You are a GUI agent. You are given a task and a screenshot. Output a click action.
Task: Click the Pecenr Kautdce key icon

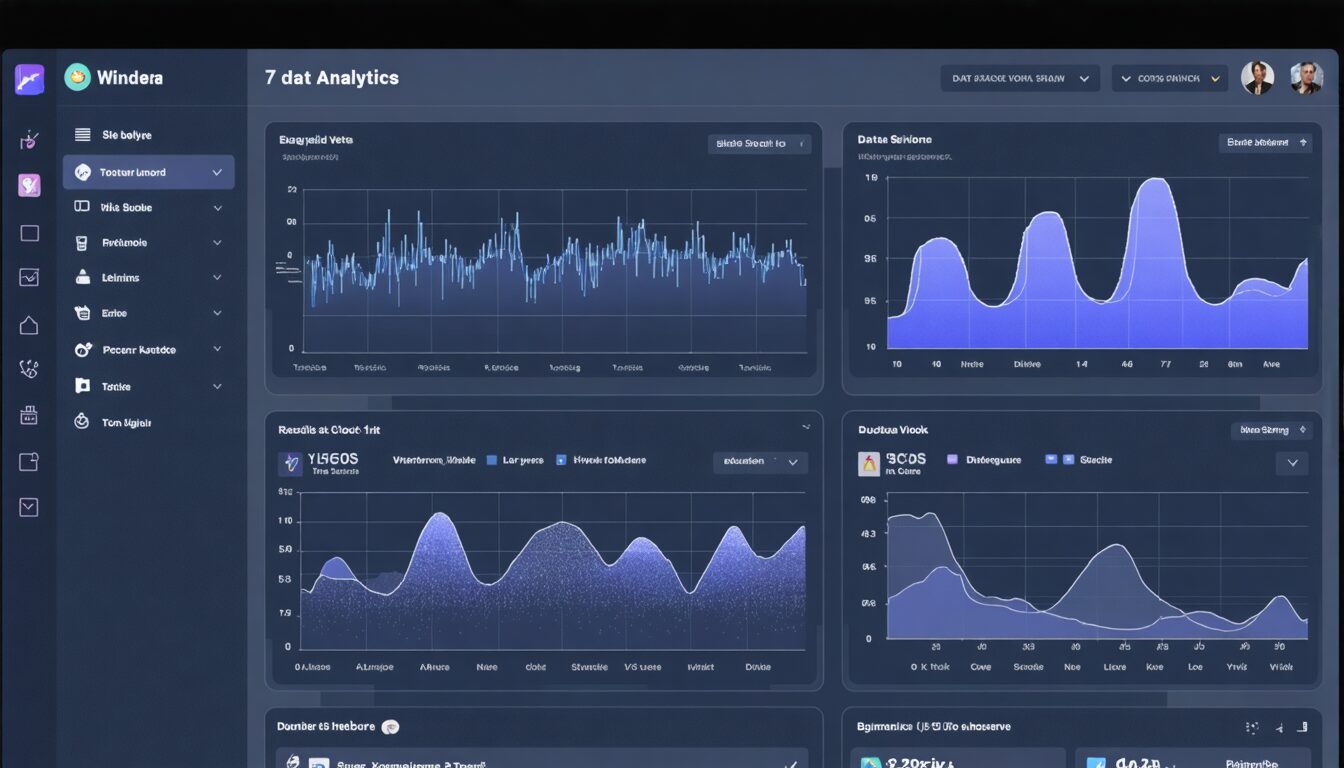[83, 350]
